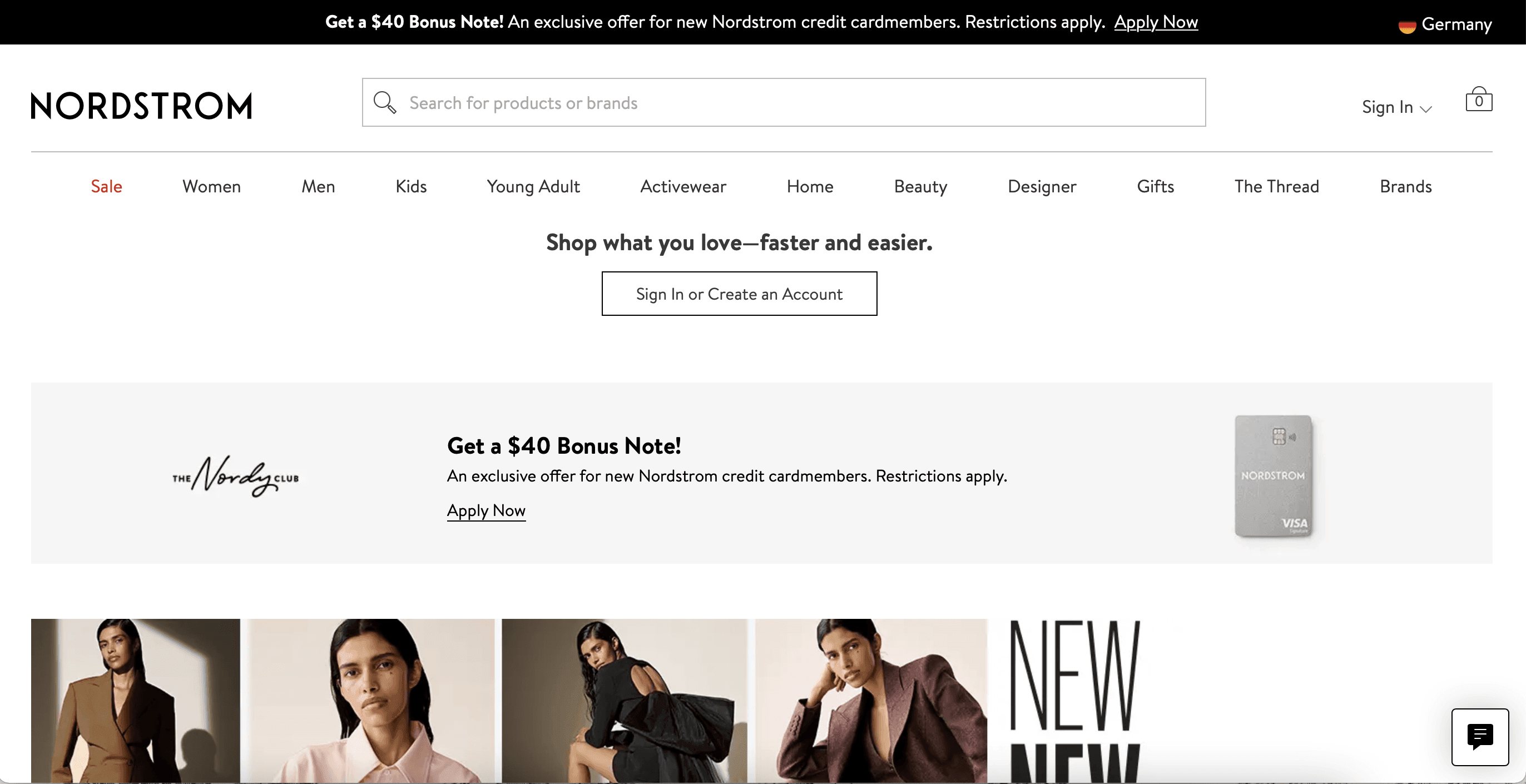Open the shopping bag icon
1526x784 pixels.
(1479, 100)
